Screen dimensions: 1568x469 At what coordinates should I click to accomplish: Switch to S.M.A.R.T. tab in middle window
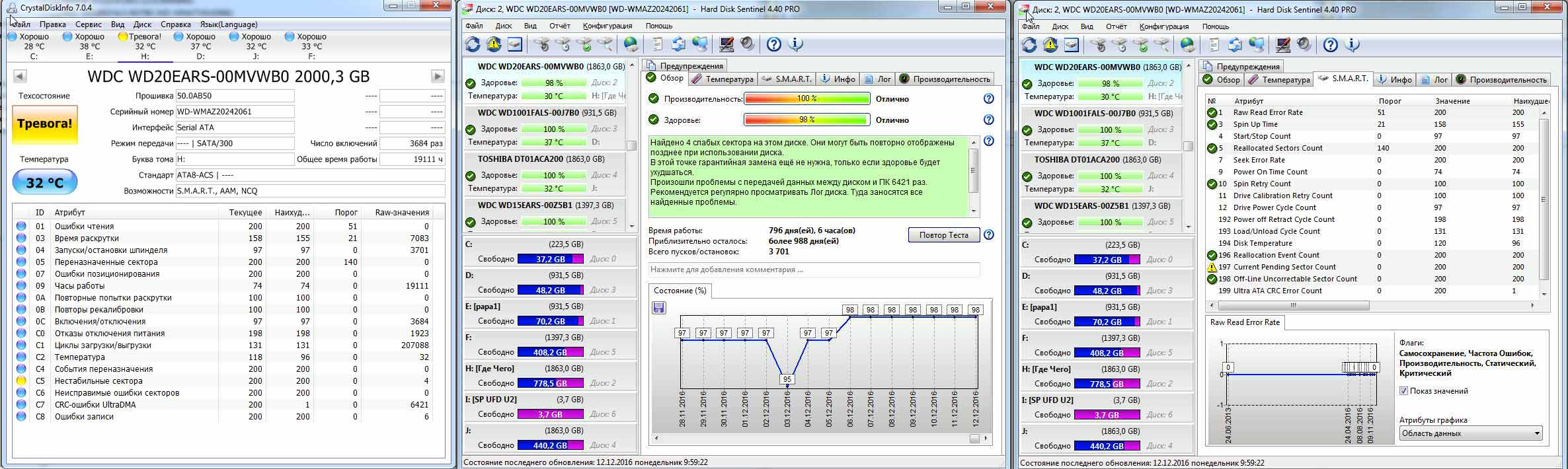click(786, 79)
